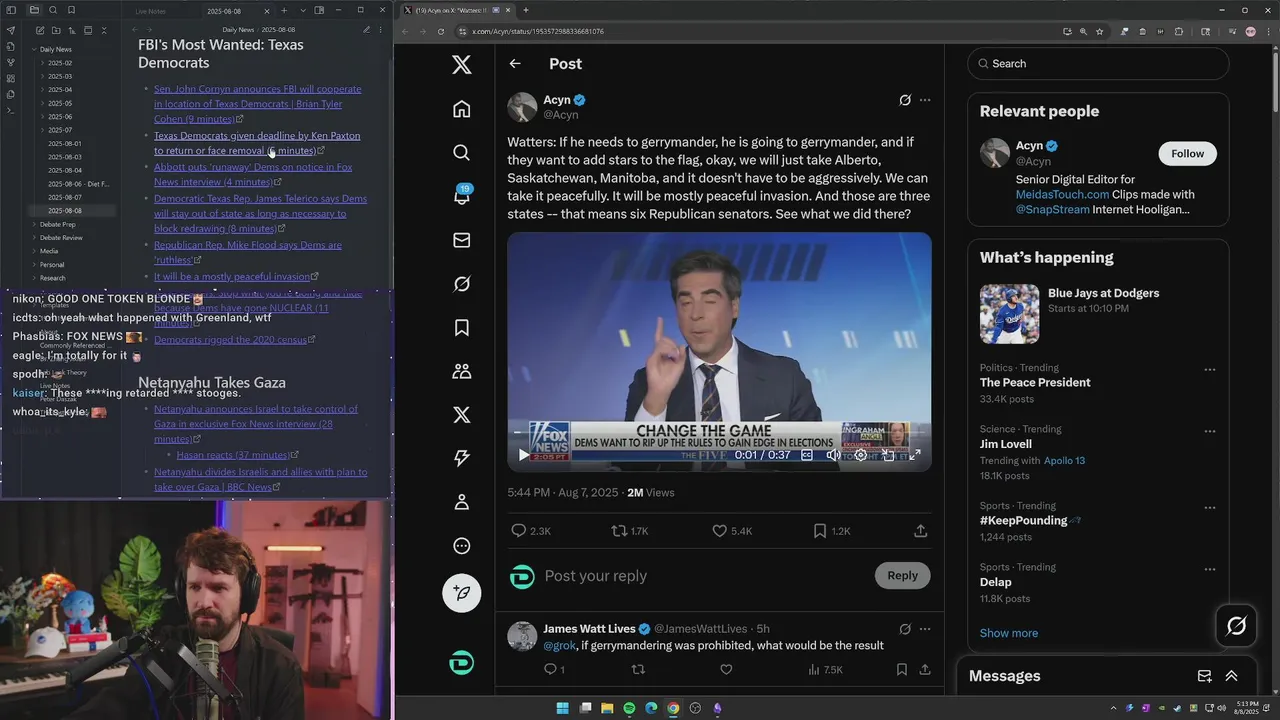The image size is (1280, 720).
Task: Share the main Acyn post
Action: point(921,531)
